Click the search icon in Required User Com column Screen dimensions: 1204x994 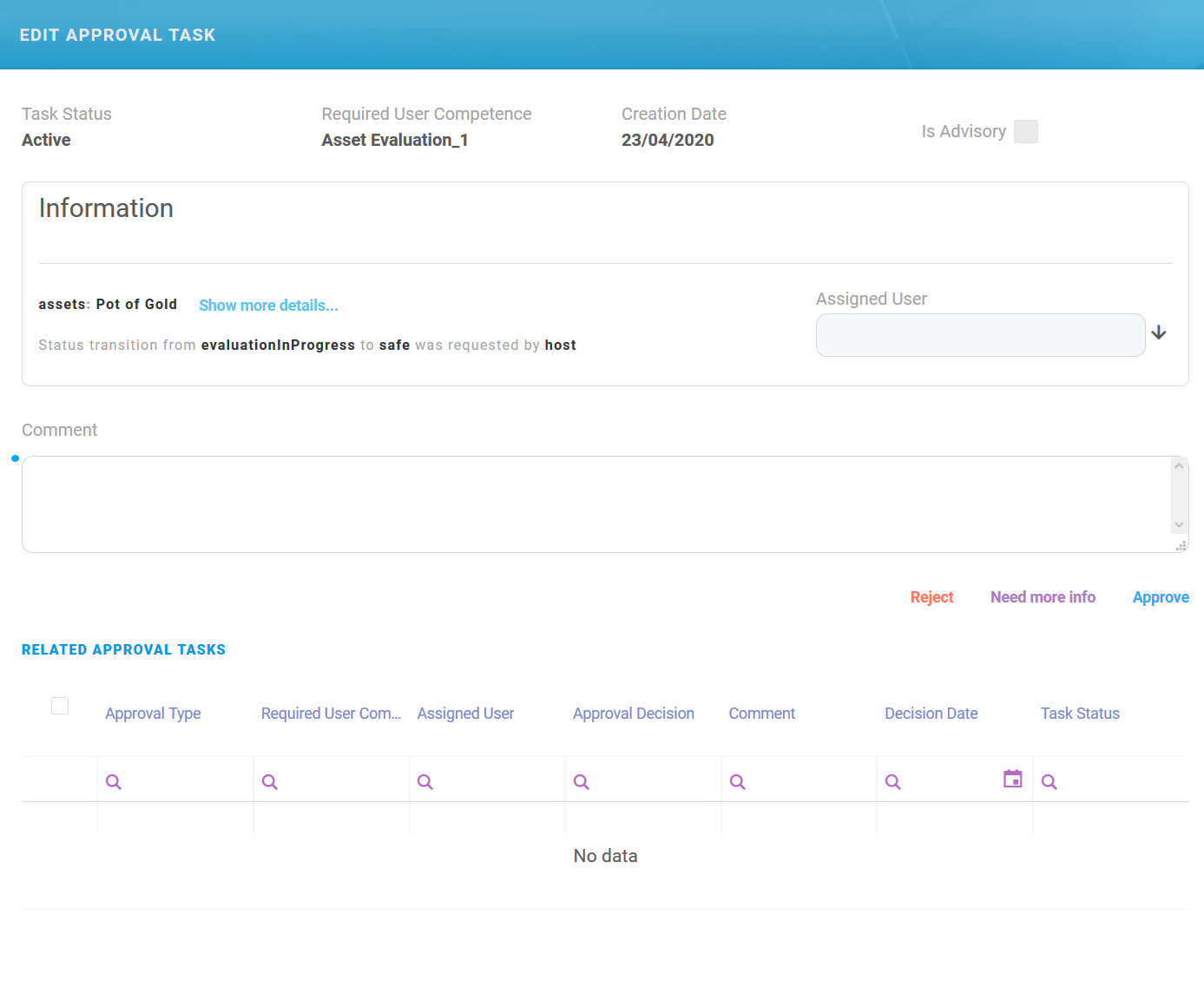point(270,780)
